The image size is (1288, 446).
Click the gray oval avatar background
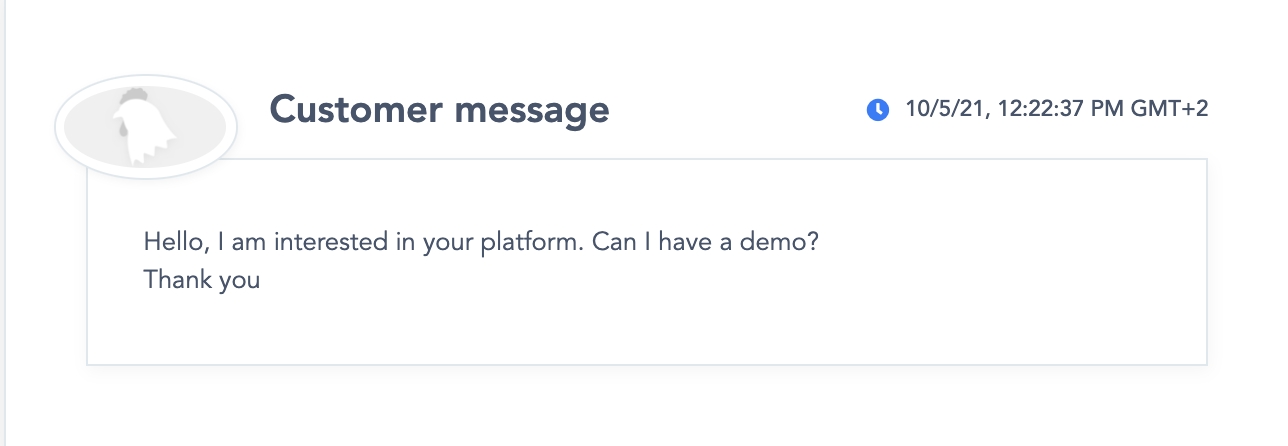click(x=145, y=127)
